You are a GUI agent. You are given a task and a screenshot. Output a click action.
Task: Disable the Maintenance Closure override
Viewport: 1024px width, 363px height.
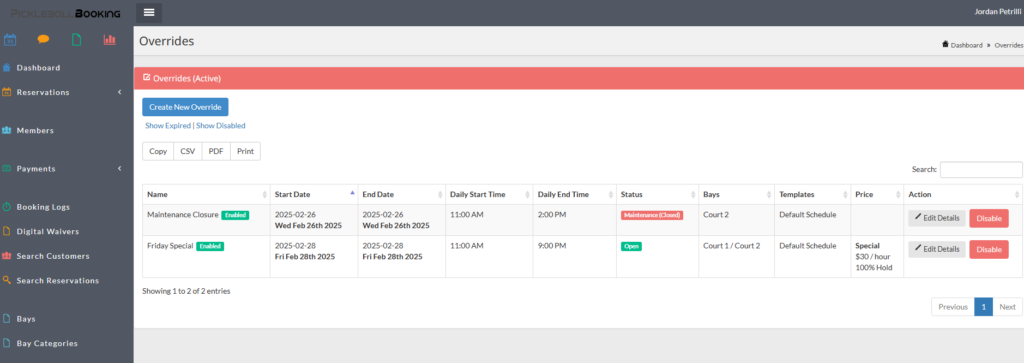click(x=989, y=218)
